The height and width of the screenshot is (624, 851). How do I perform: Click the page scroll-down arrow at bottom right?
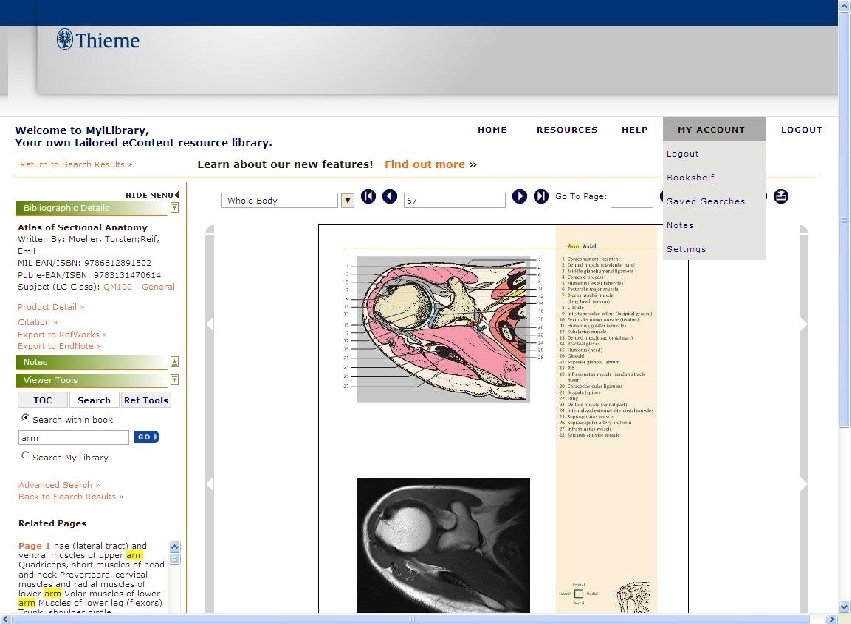click(x=844, y=607)
